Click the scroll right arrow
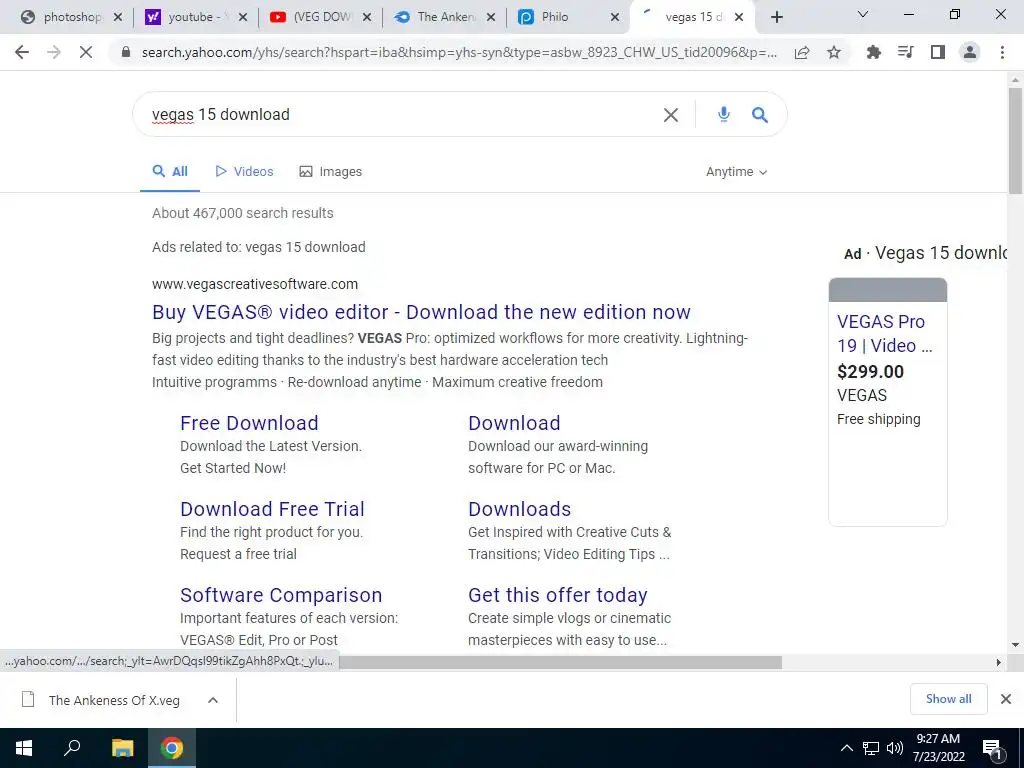Viewport: 1024px width, 768px height. coord(999,663)
